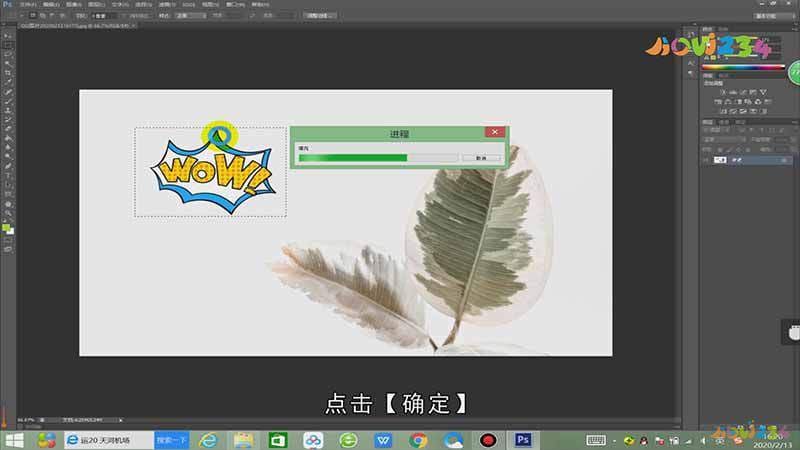Select the Clone Stamp tool

tap(8, 111)
